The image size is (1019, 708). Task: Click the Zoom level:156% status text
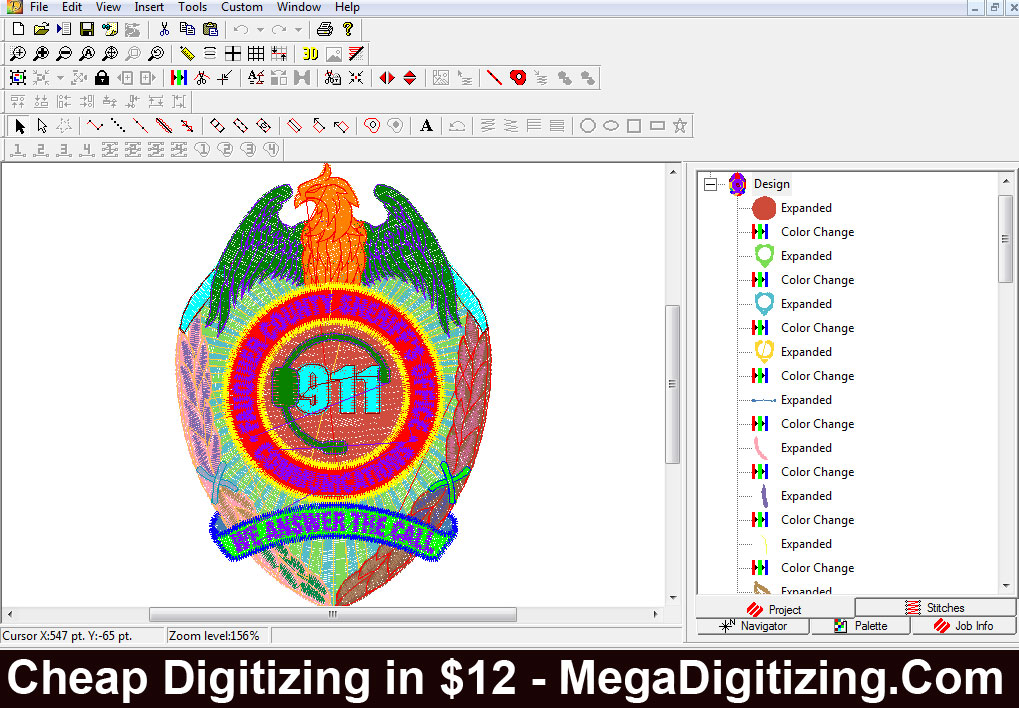pos(214,636)
